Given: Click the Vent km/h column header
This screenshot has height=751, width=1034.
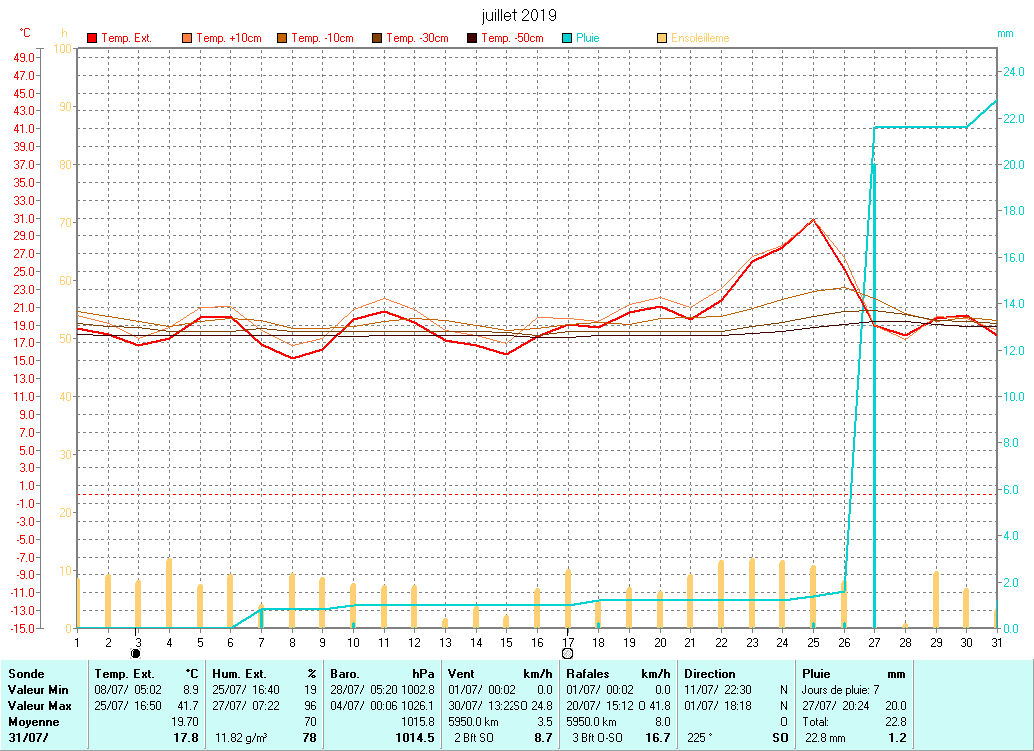Looking at the screenshot, I should tap(501, 674).
